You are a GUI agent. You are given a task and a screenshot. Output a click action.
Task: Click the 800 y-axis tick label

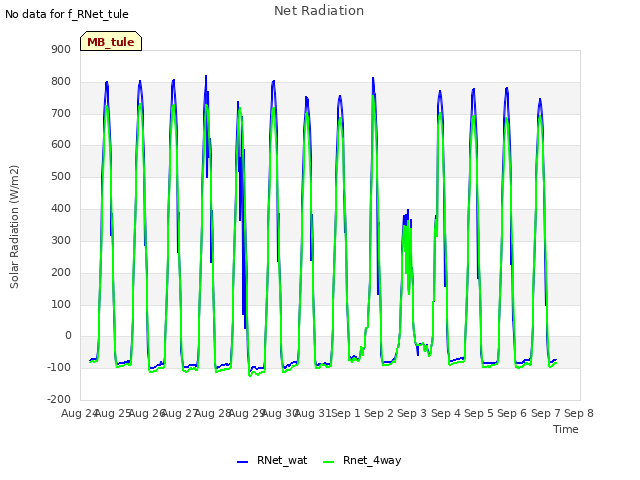[x=61, y=82]
